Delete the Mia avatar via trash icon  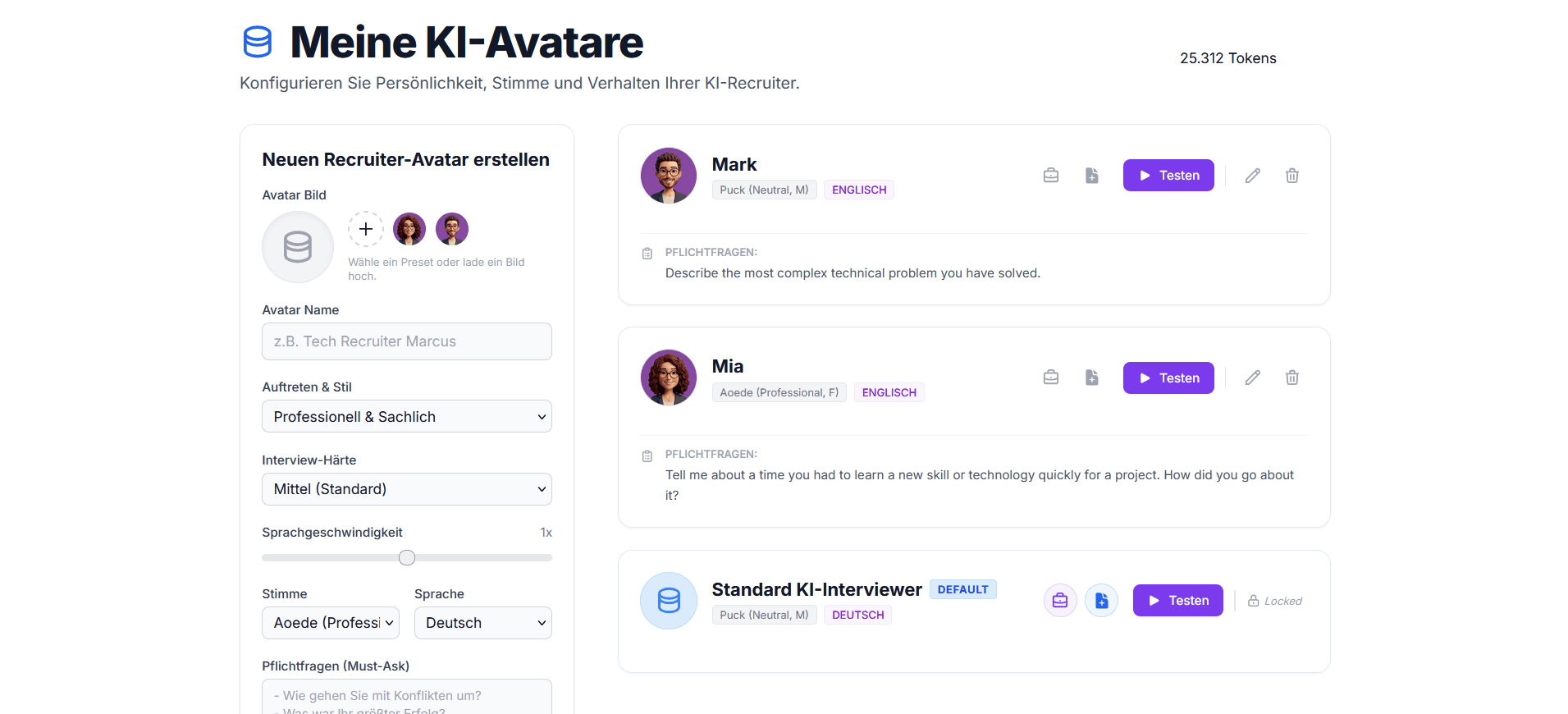click(x=1292, y=378)
